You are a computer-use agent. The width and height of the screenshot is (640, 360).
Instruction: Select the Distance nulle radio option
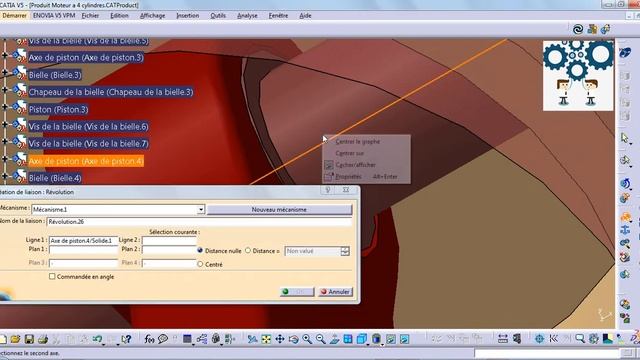click(200, 250)
